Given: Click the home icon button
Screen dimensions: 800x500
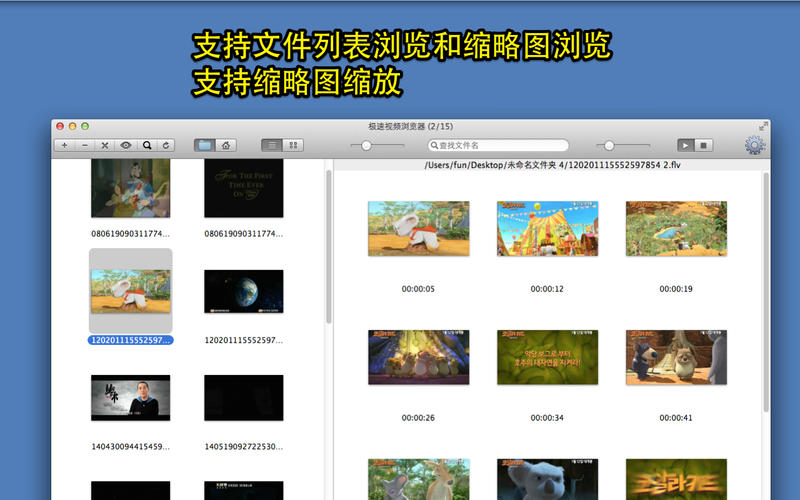Looking at the screenshot, I should 226,145.
